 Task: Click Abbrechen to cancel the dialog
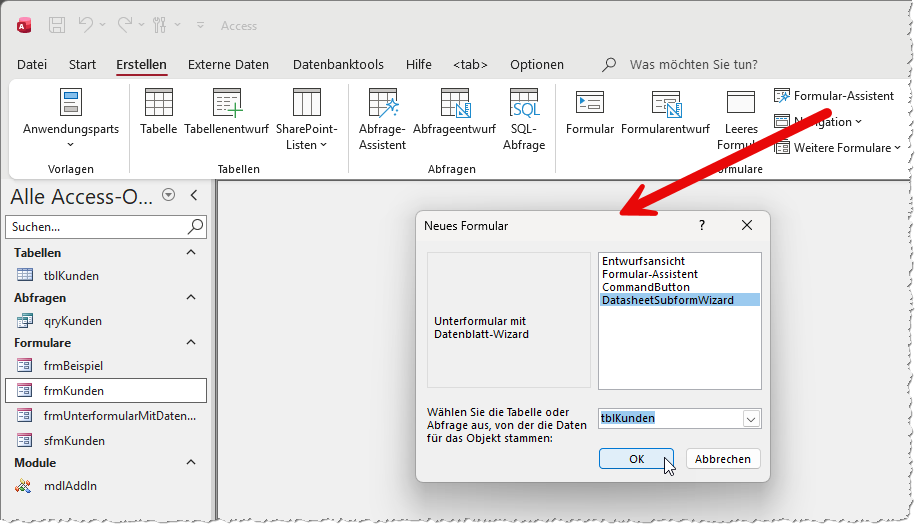point(722,459)
